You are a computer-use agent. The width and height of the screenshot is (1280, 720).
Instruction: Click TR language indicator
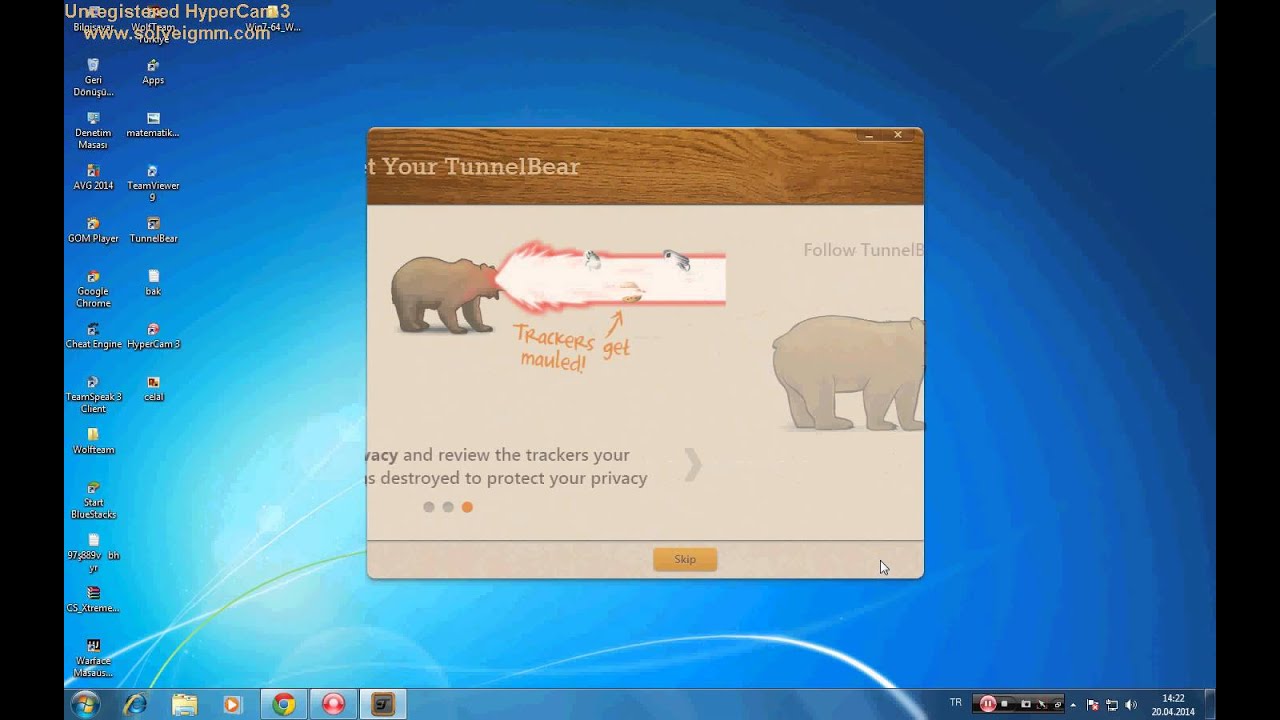[955, 703]
